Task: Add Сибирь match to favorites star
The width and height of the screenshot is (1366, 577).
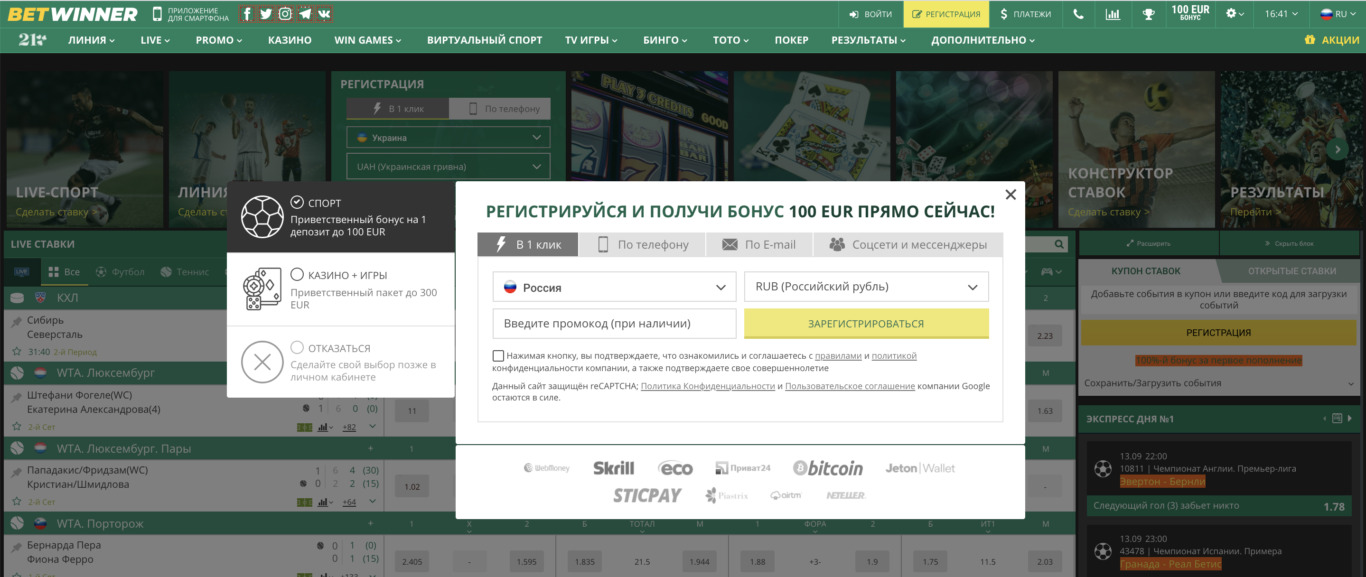Action: pos(16,352)
